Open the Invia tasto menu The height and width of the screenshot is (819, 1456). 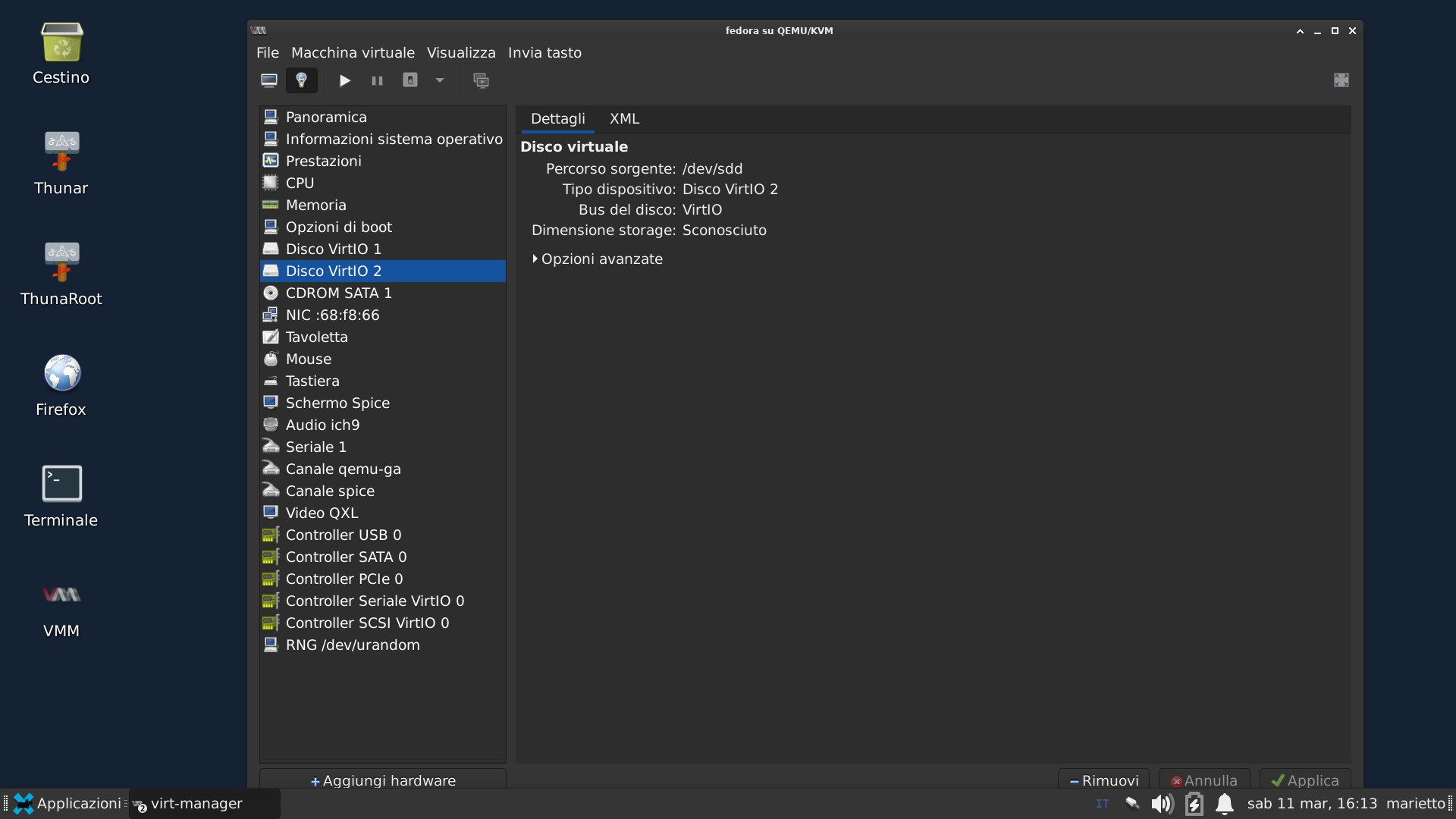(x=544, y=53)
